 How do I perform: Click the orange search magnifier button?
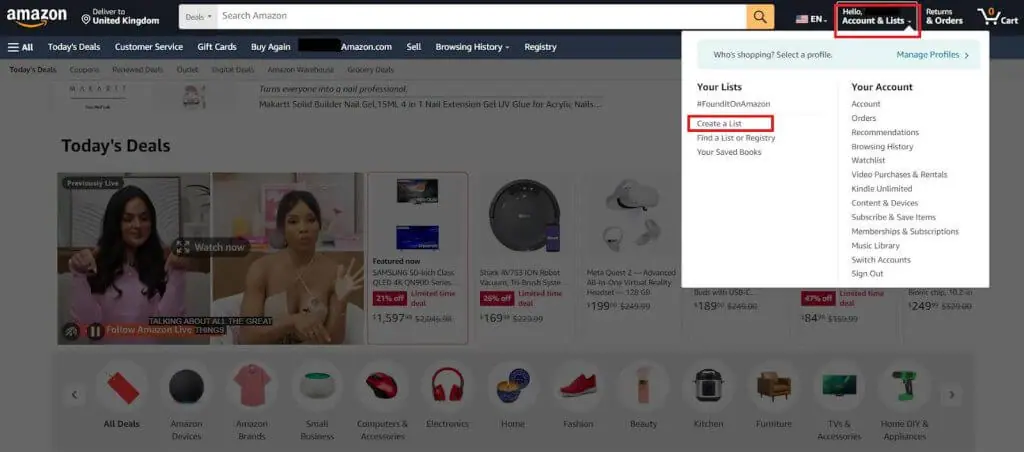click(x=760, y=17)
